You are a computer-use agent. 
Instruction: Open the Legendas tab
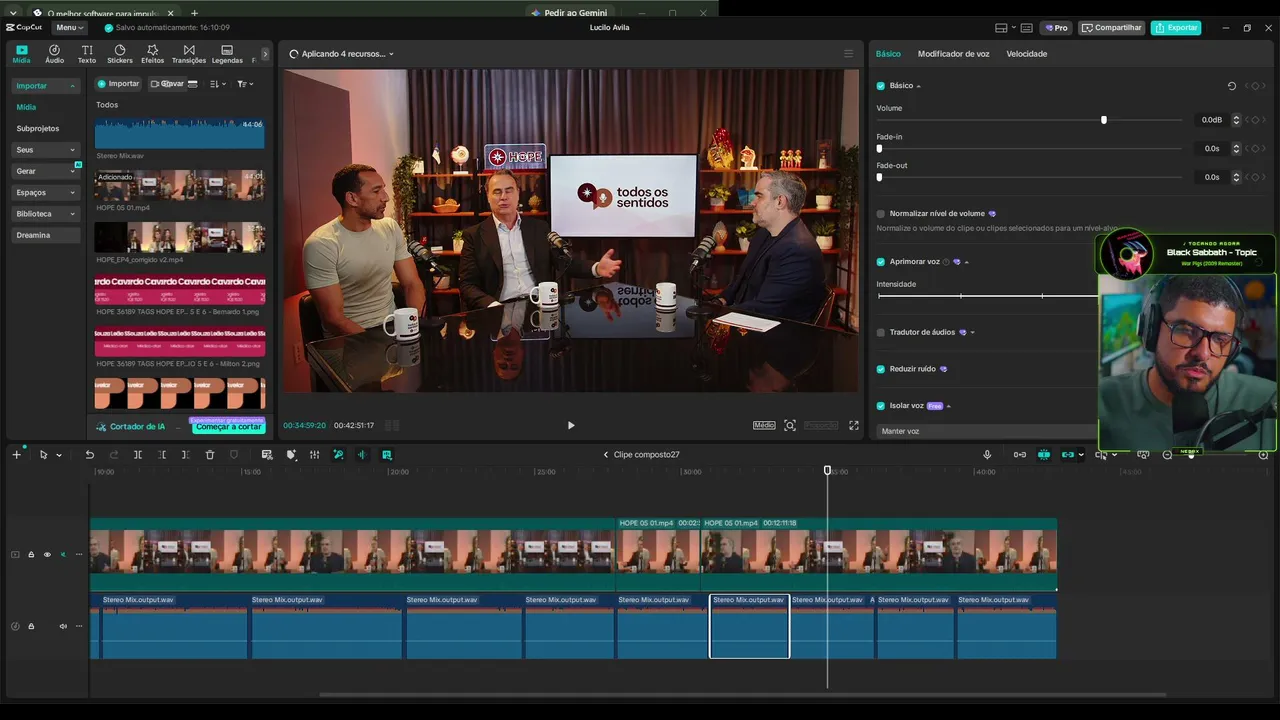pyautogui.click(x=227, y=54)
